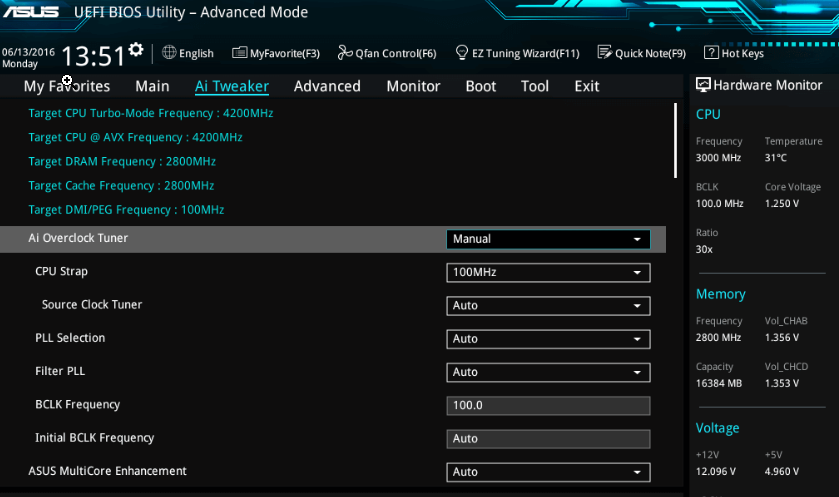Viewport: 839px width, 497px height.
Task: Open the PLL Selection dropdown
Action: [x=548, y=339]
